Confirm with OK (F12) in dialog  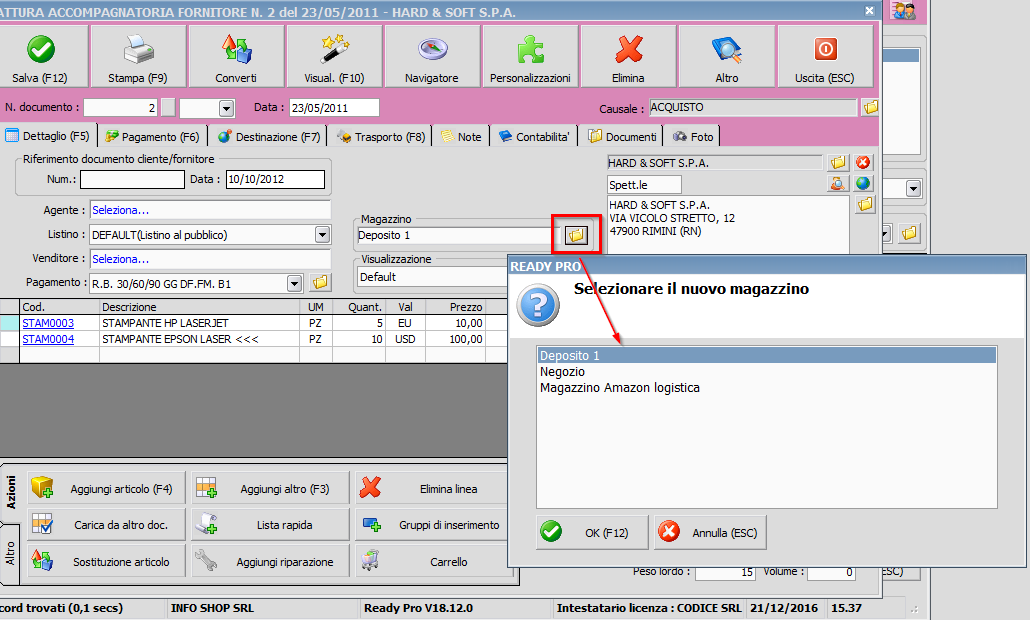click(x=593, y=532)
